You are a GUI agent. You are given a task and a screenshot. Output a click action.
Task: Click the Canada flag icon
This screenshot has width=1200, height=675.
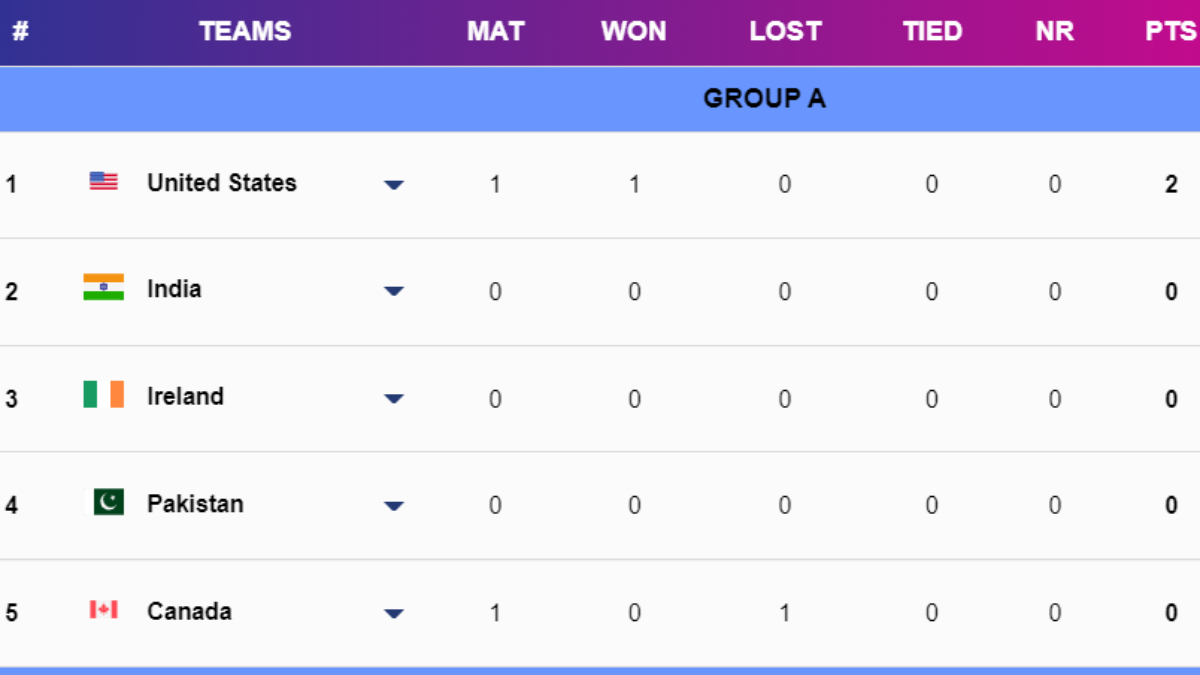pos(103,609)
